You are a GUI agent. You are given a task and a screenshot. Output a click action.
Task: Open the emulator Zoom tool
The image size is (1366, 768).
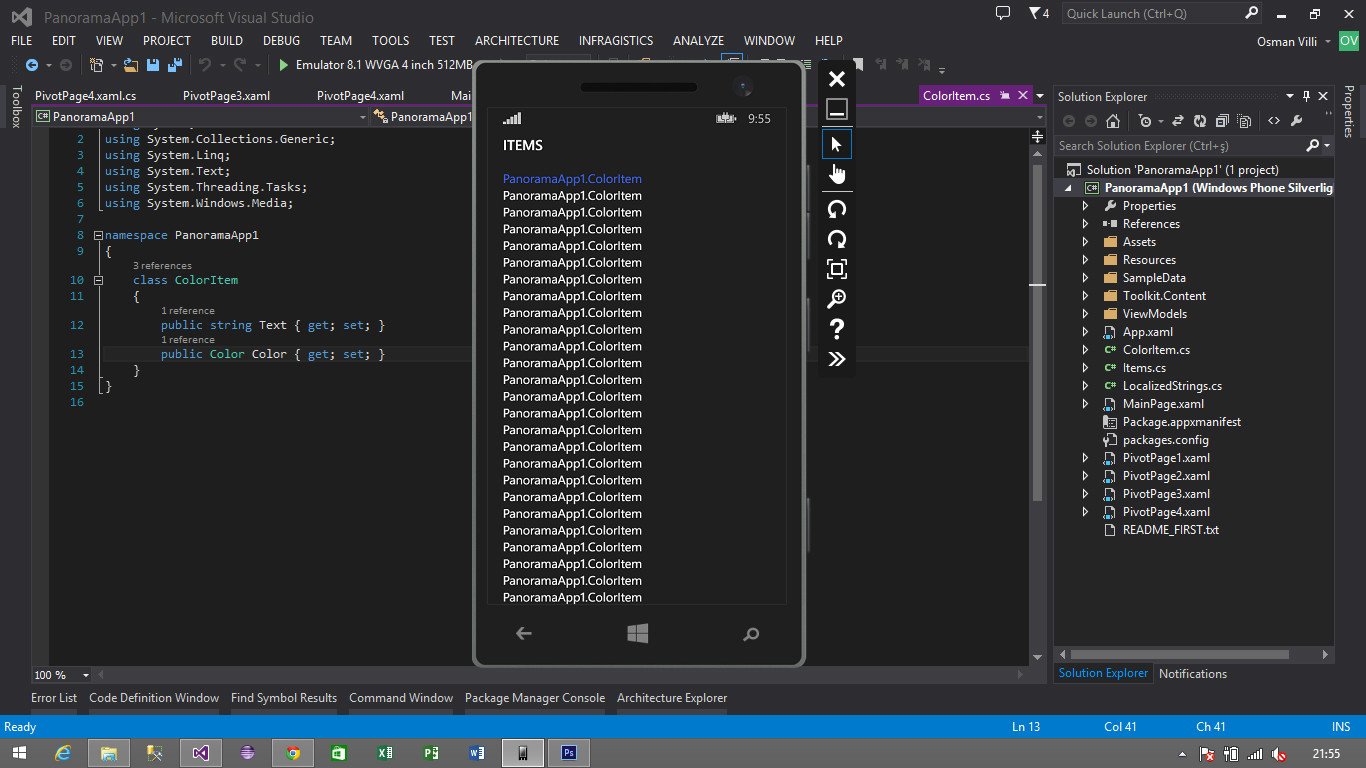(x=837, y=299)
